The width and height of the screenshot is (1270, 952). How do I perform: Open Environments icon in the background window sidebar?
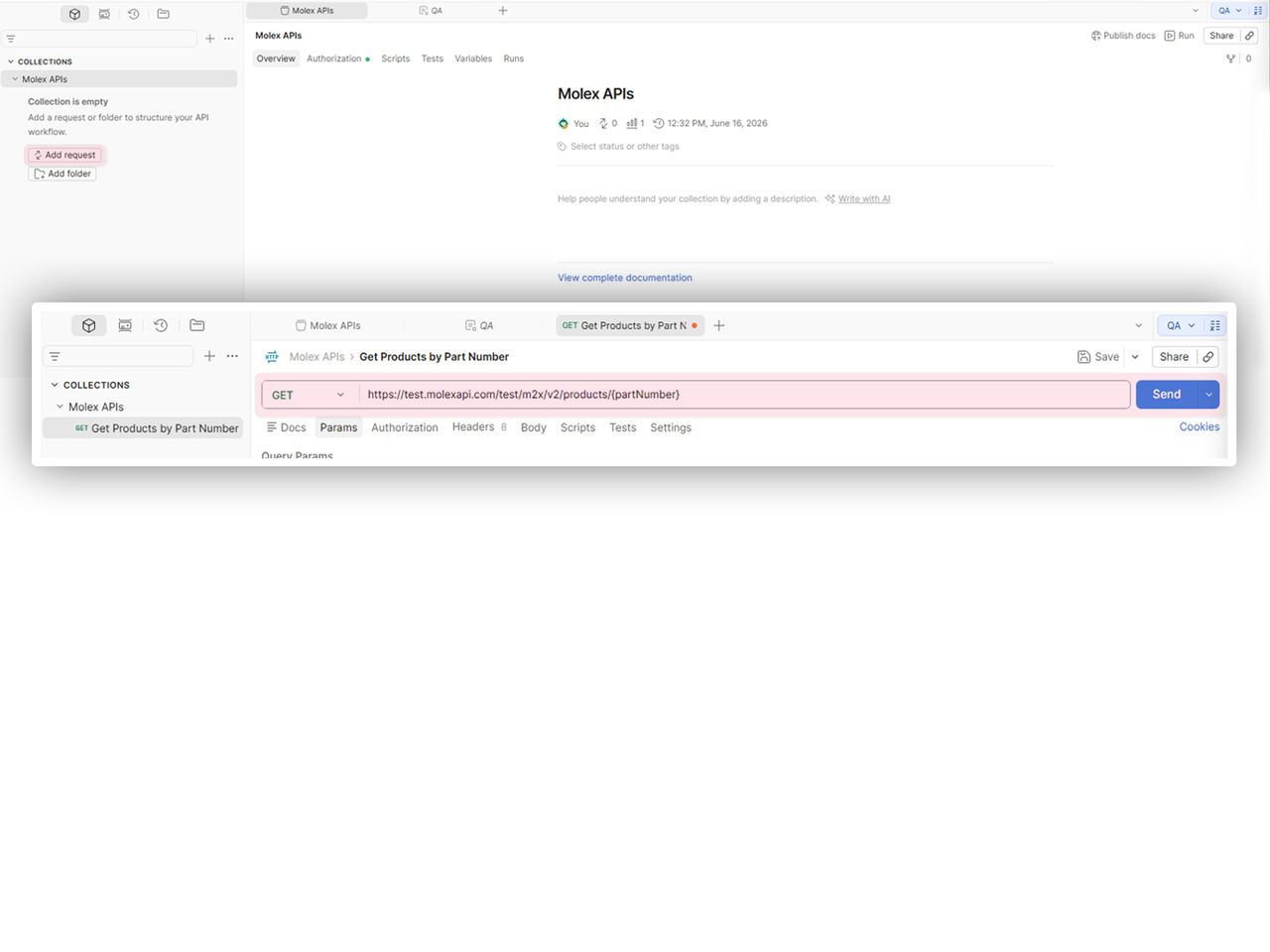pyautogui.click(x=104, y=14)
